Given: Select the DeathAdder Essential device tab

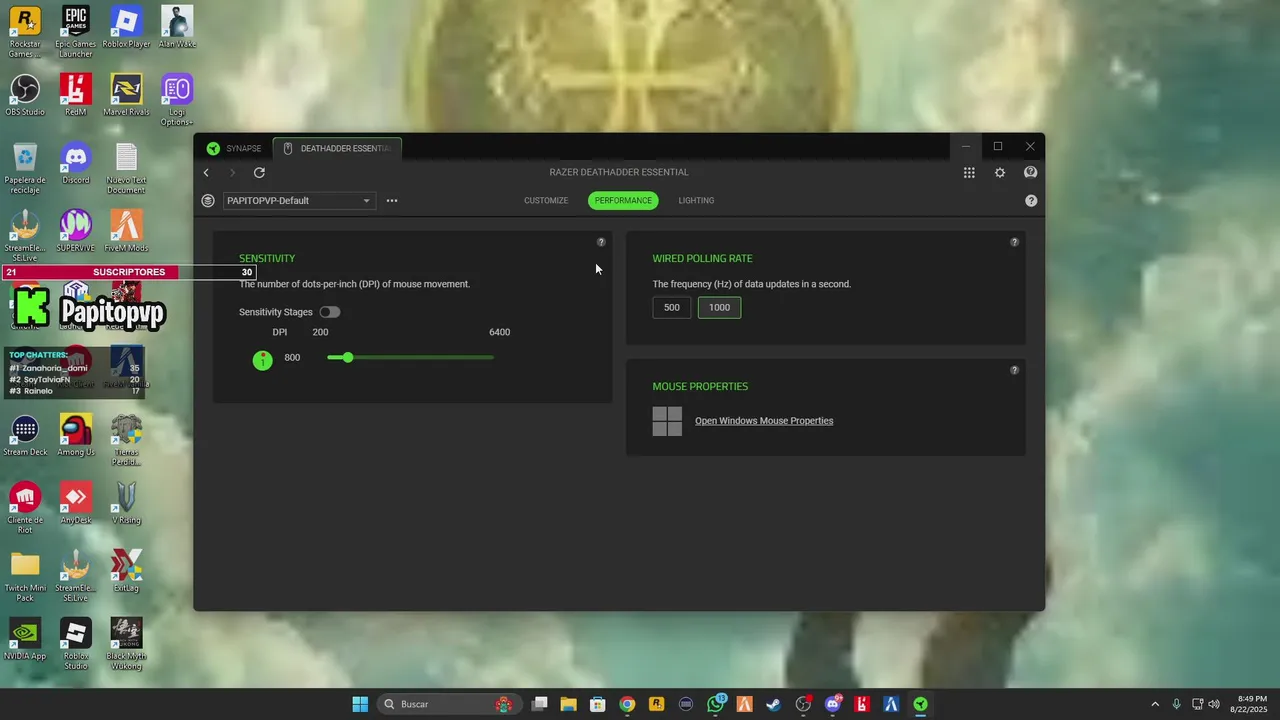Looking at the screenshot, I should tap(338, 149).
